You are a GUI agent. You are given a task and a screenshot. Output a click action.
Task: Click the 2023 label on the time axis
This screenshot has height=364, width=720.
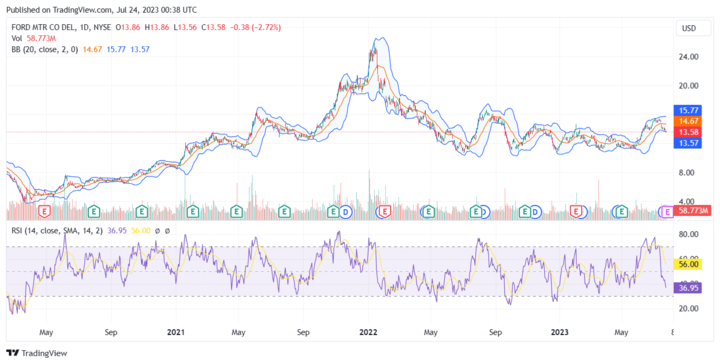point(560,332)
